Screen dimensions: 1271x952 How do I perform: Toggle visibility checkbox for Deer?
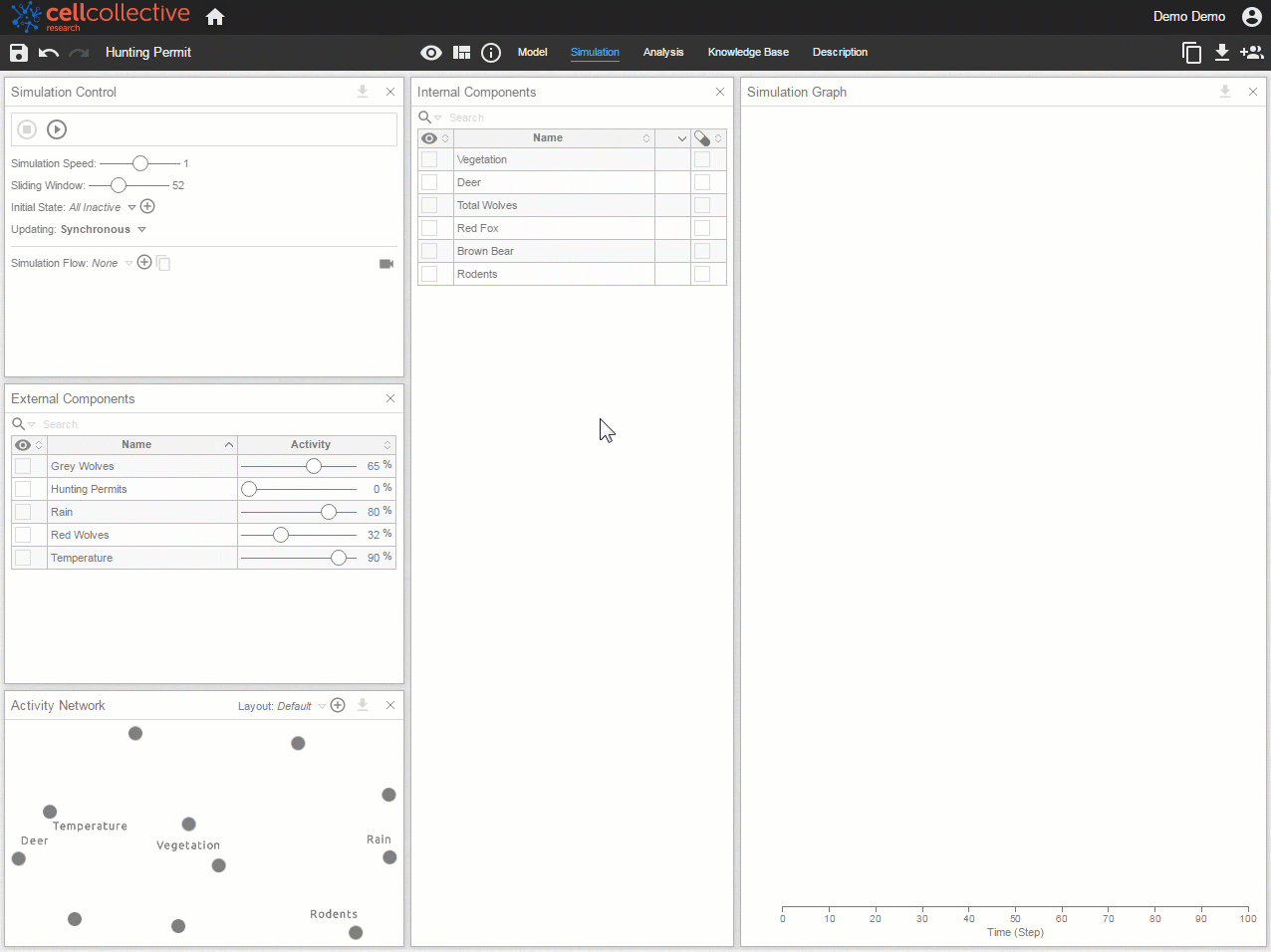coord(429,182)
